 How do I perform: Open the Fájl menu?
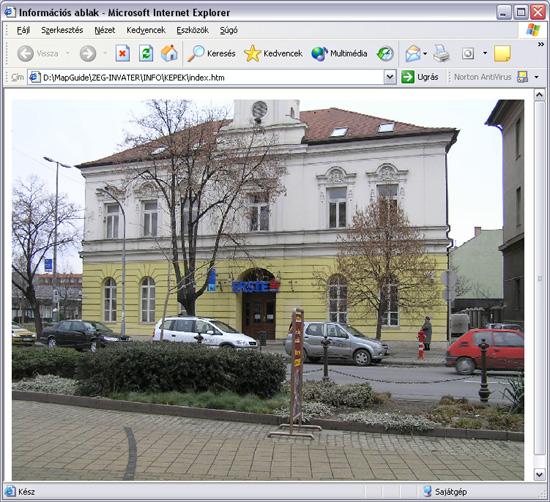pos(23,31)
